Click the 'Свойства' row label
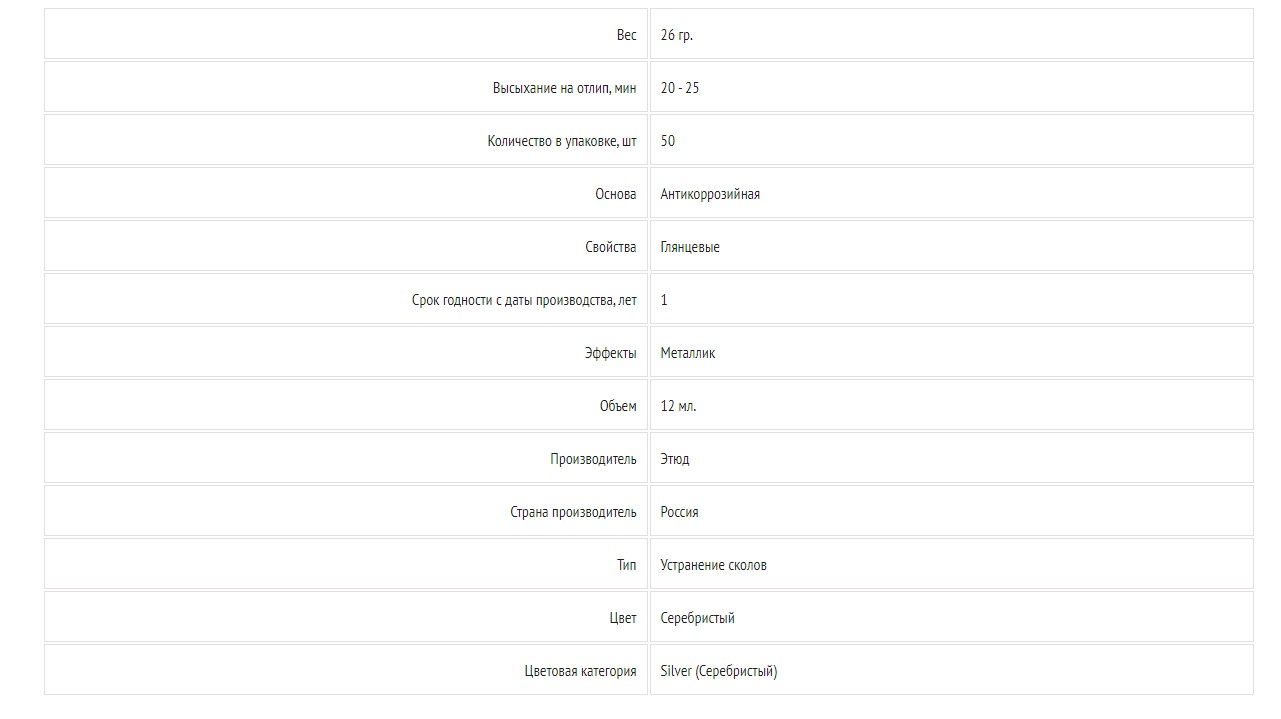1281x719 pixels. (x=611, y=247)
